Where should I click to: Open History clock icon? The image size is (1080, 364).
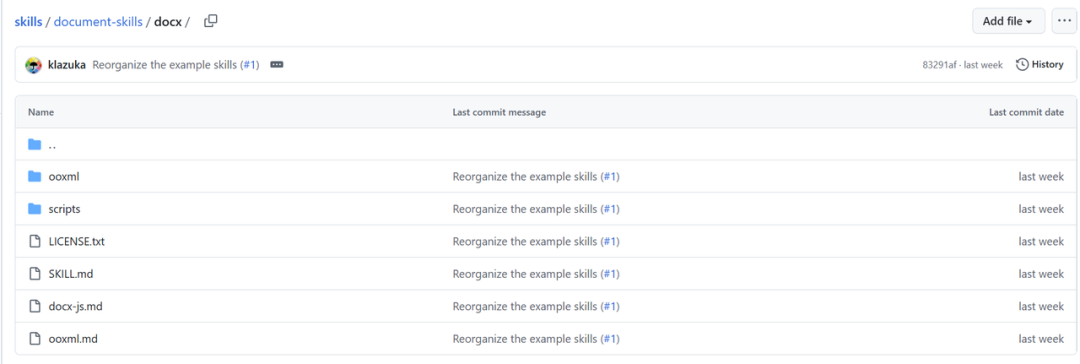coord(1022,65)
